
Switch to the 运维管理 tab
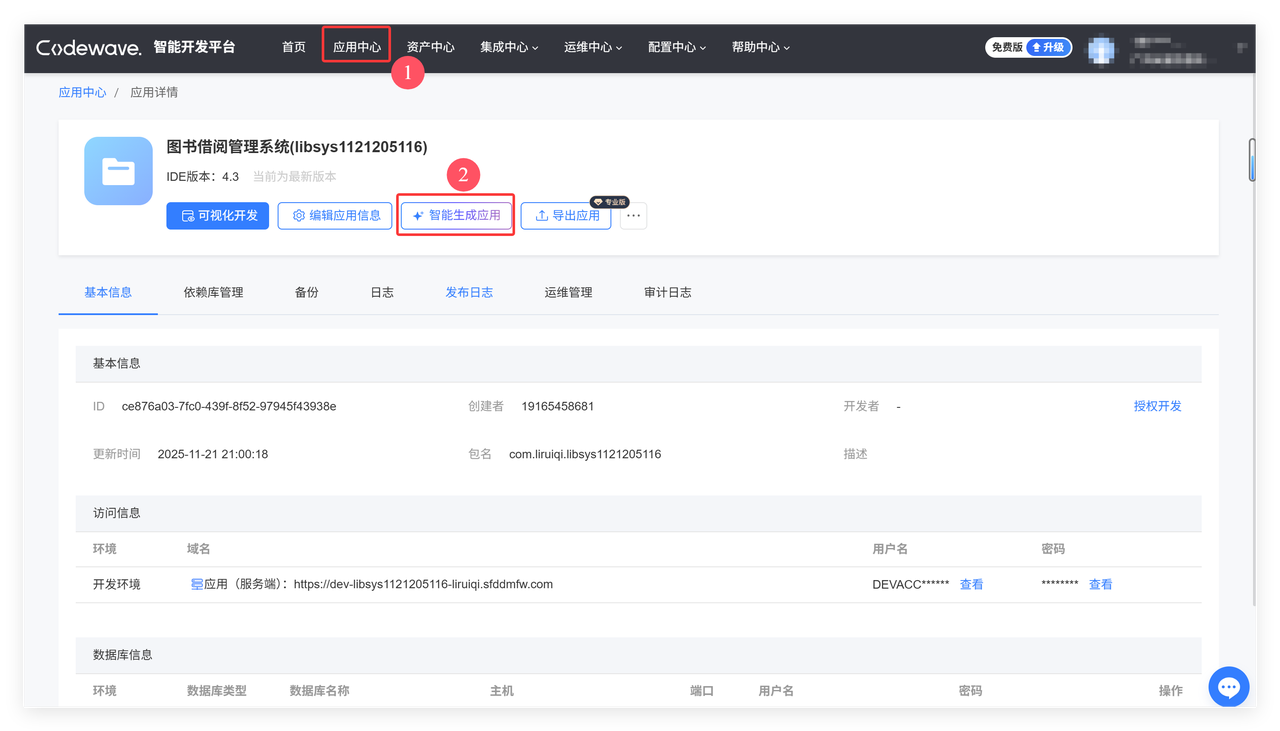(x=568, y=292)
